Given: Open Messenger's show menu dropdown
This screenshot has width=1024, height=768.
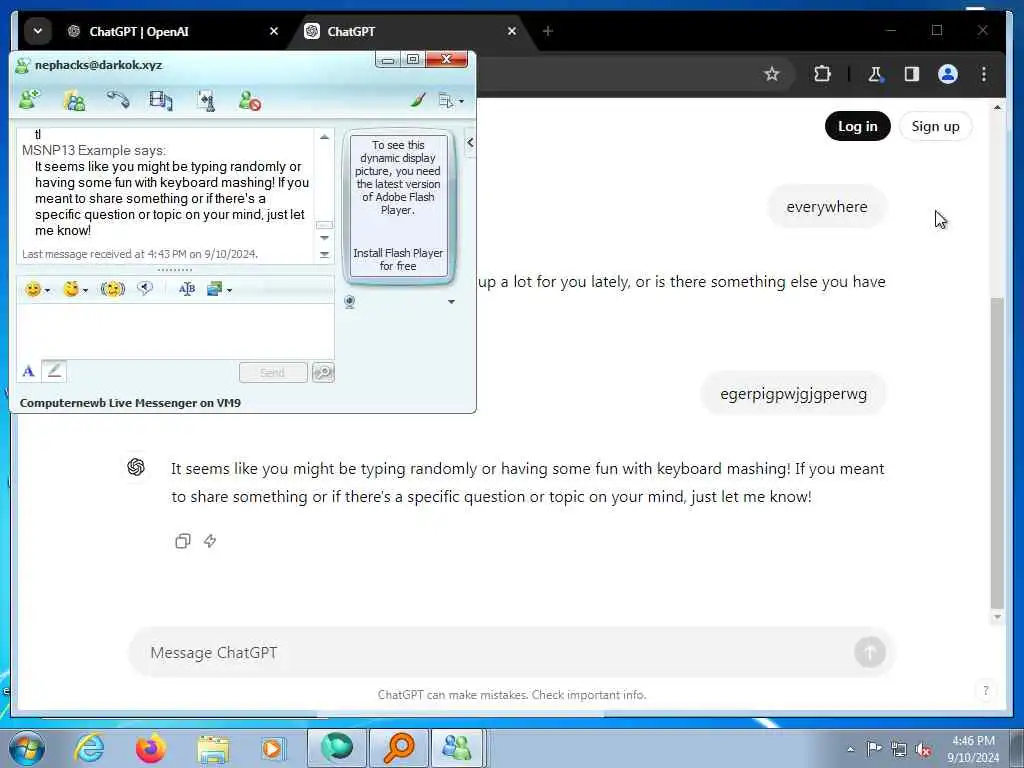Looking at the screenshot, I should [451, 101].
